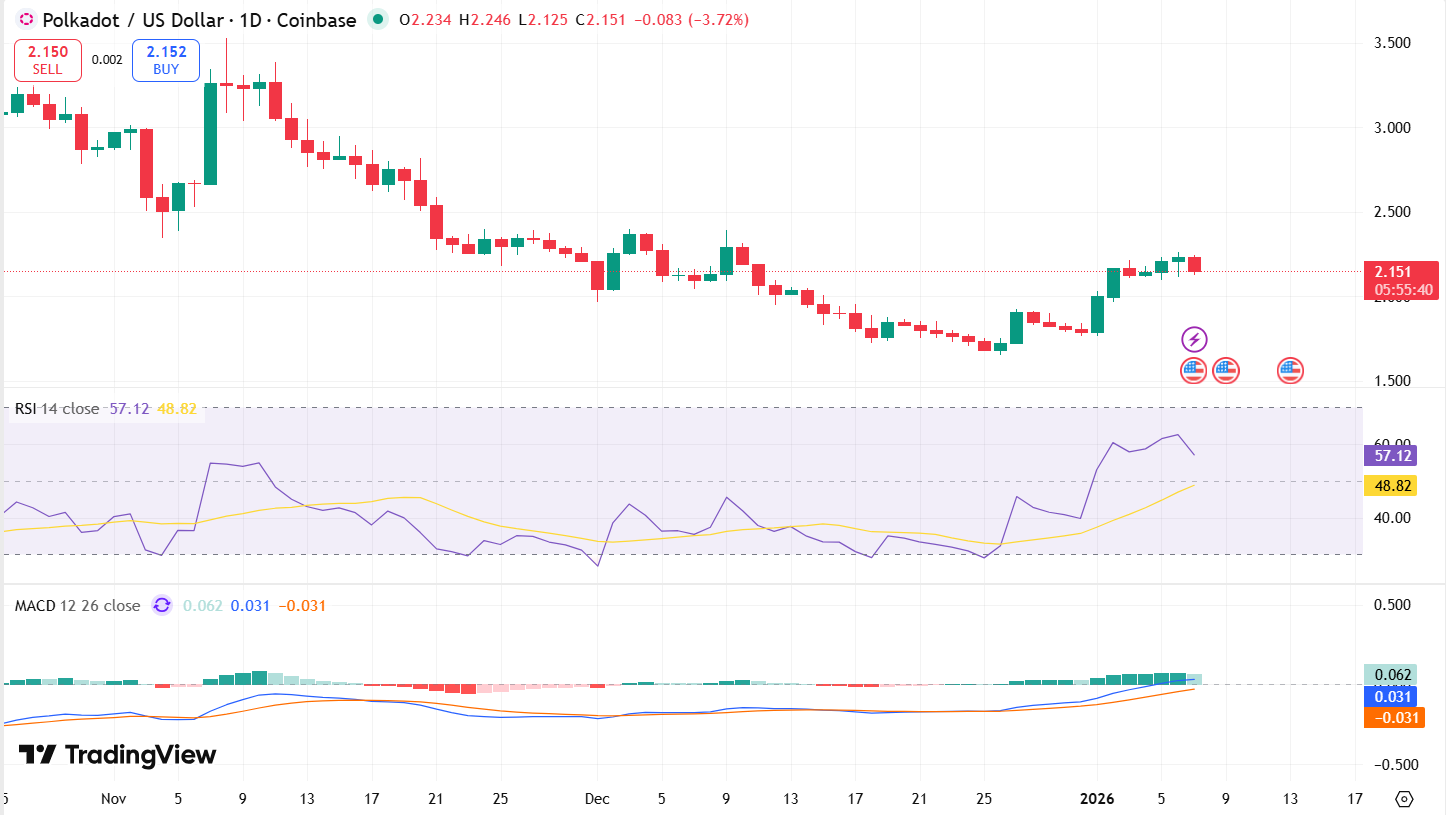Click the rightmost US flag event icon
The image size is (1446, 815).
click(1290, 370)
